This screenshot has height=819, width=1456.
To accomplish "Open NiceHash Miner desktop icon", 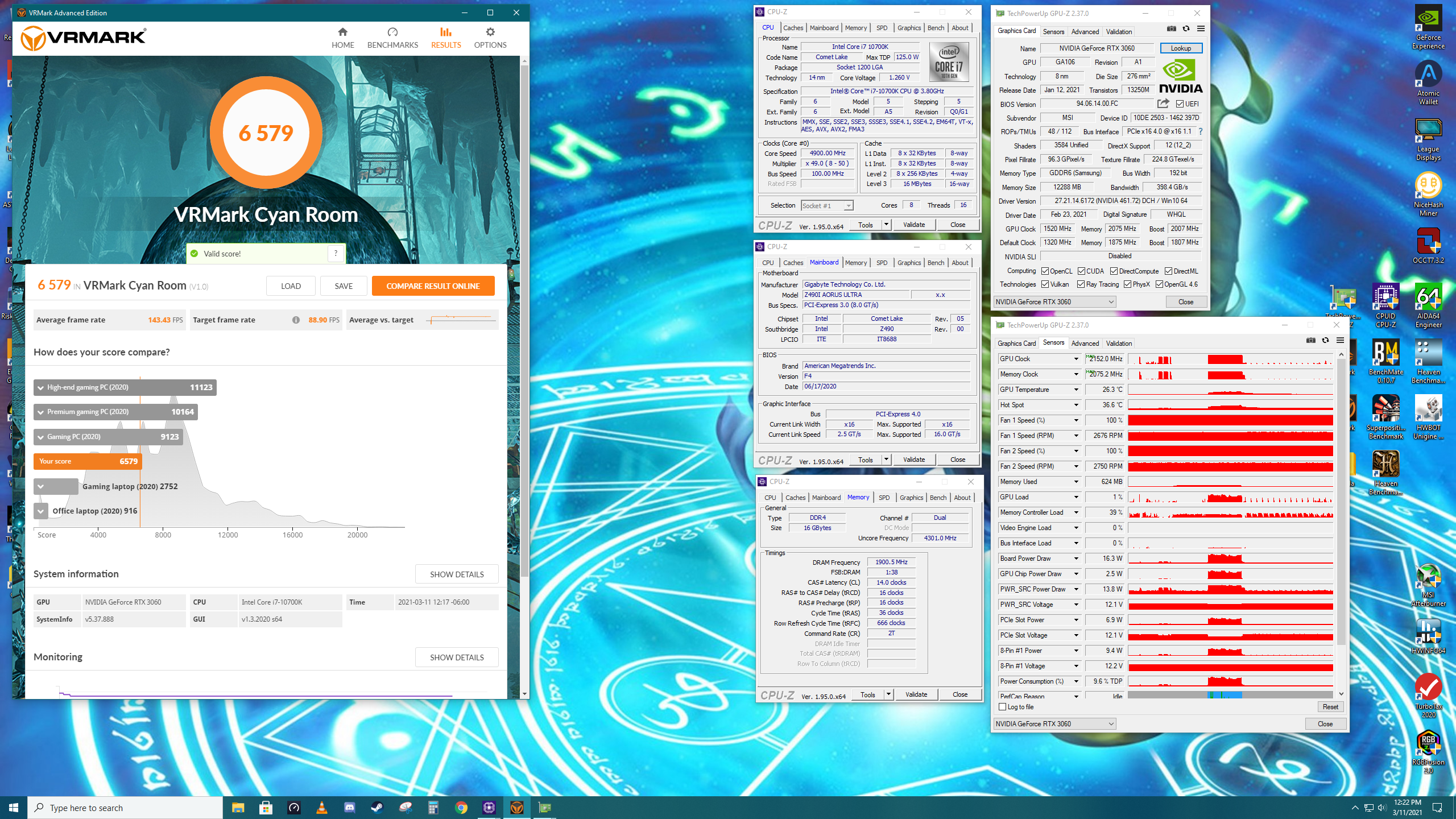I will click(x=1428, y=195).
